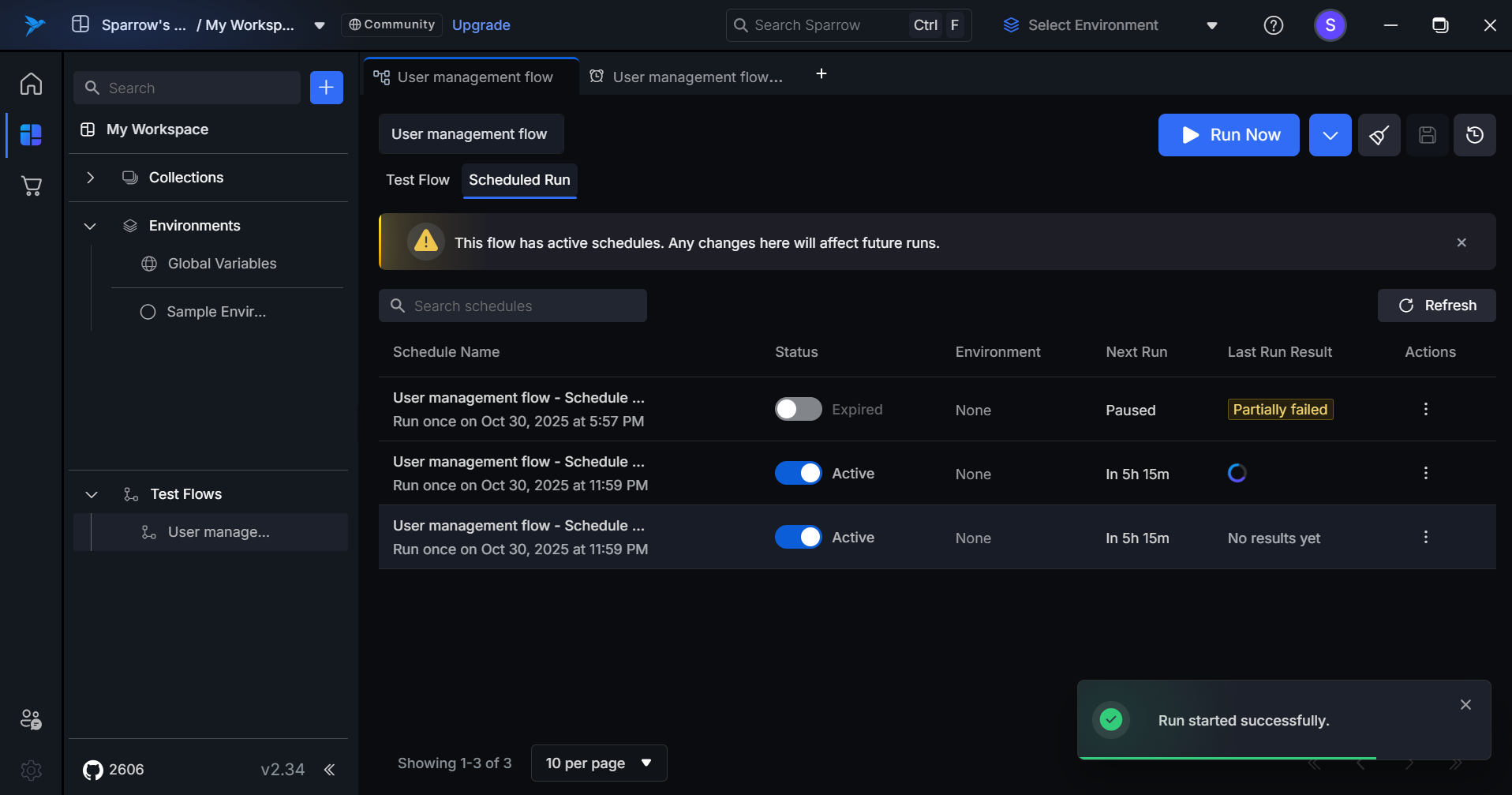Click the clear broom icon next to Run
The width and height of the screenshot is (1512, 795).
[x=1379, y=135]
